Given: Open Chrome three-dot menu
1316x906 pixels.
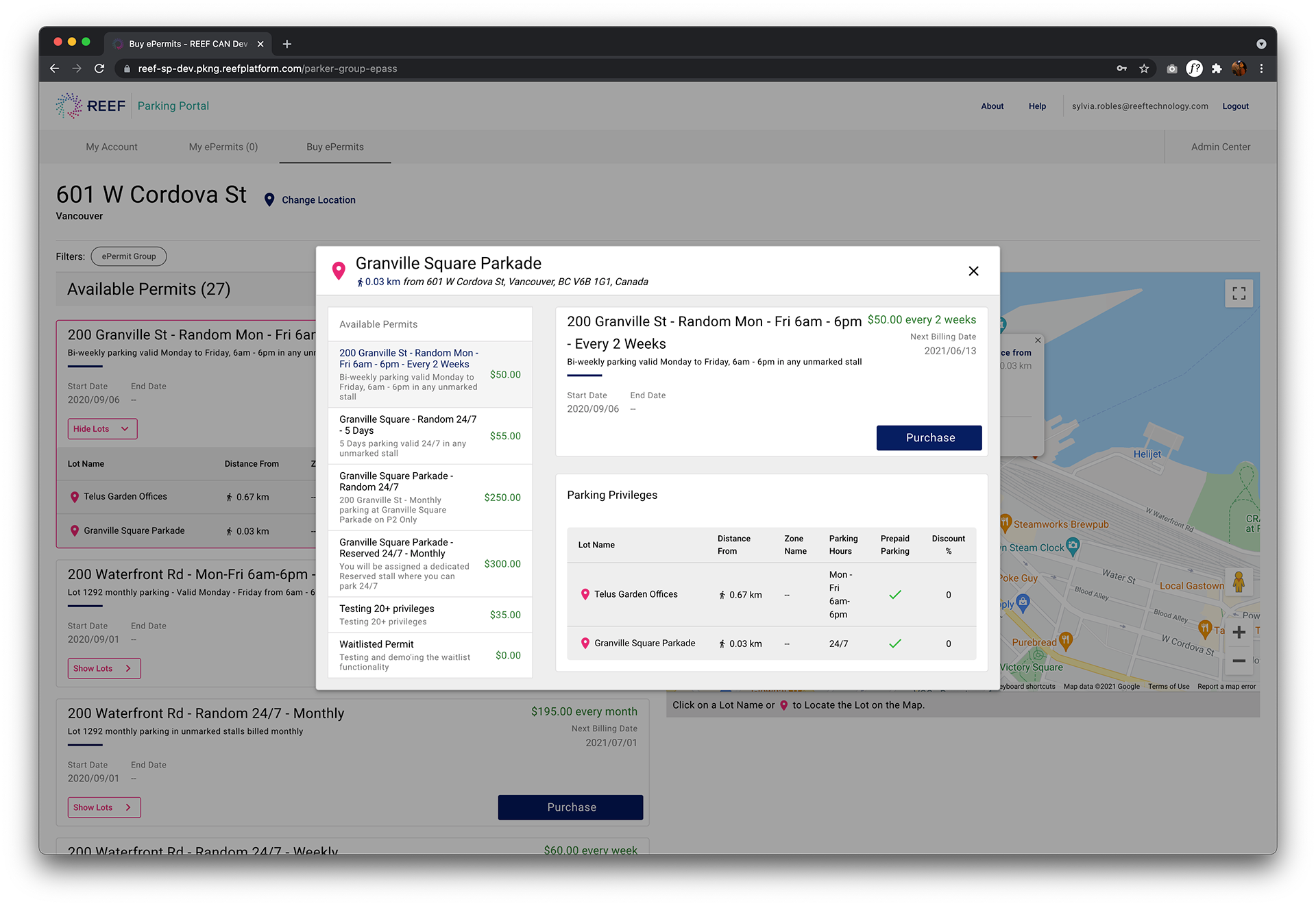Looking at the screenshot, I should pos(1261,69).
